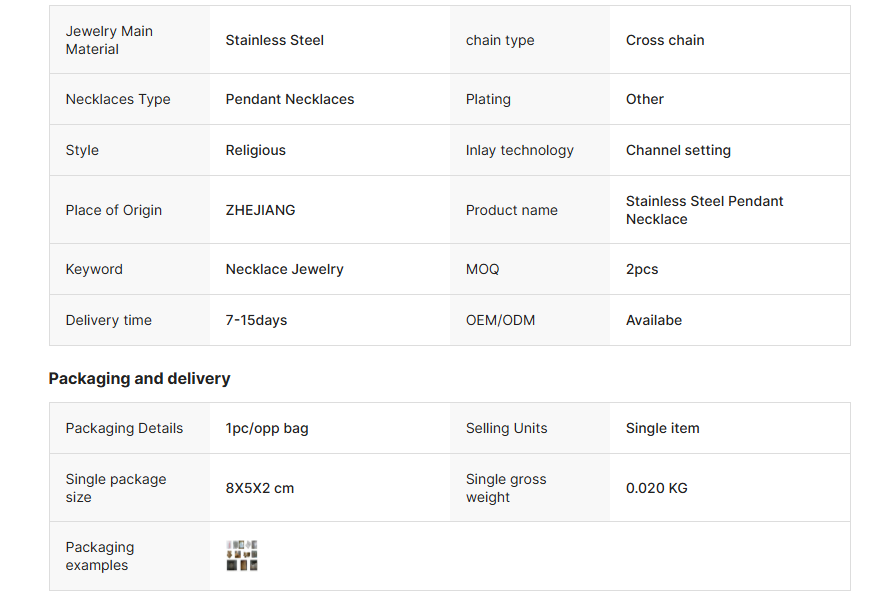The width and height of the screenshot is (894, 601).
Task: Select the Stainless Steel Pendant Necklace product name
Action: pyautogui.click(x=704, y=210)
